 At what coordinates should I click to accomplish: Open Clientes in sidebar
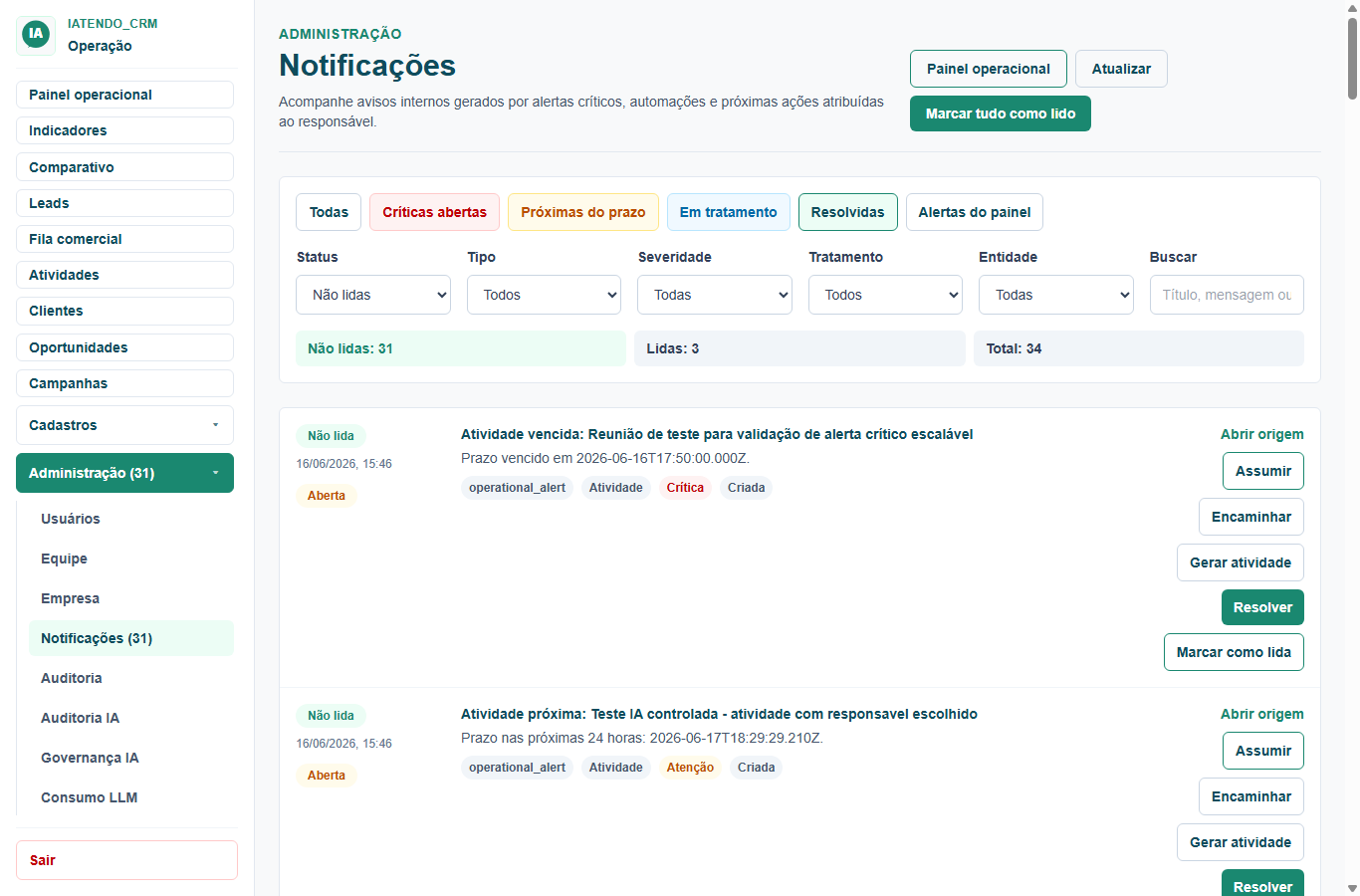tap(124, 311)
